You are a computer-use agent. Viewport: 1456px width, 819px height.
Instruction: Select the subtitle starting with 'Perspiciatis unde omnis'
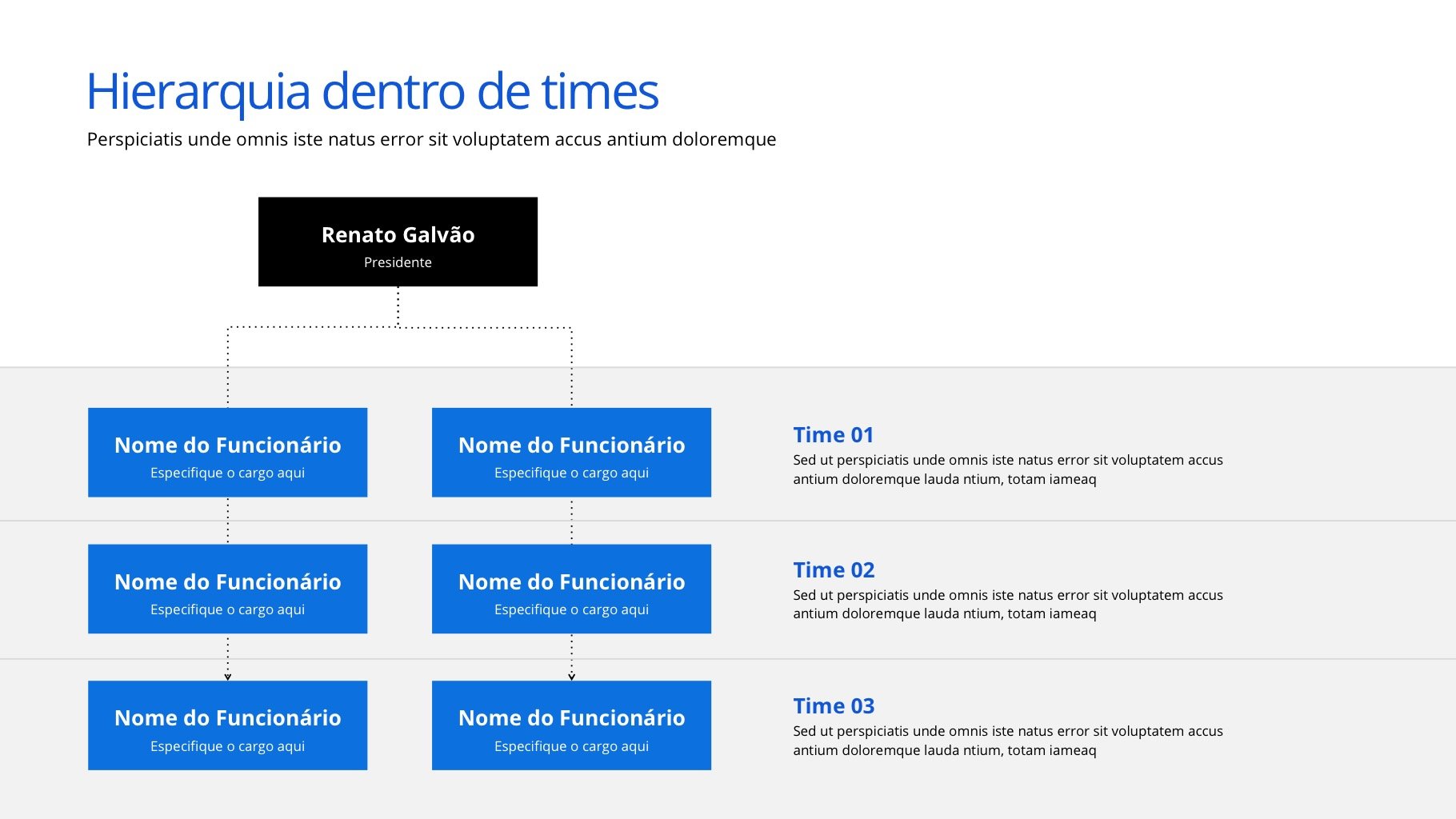coord(431,140)
